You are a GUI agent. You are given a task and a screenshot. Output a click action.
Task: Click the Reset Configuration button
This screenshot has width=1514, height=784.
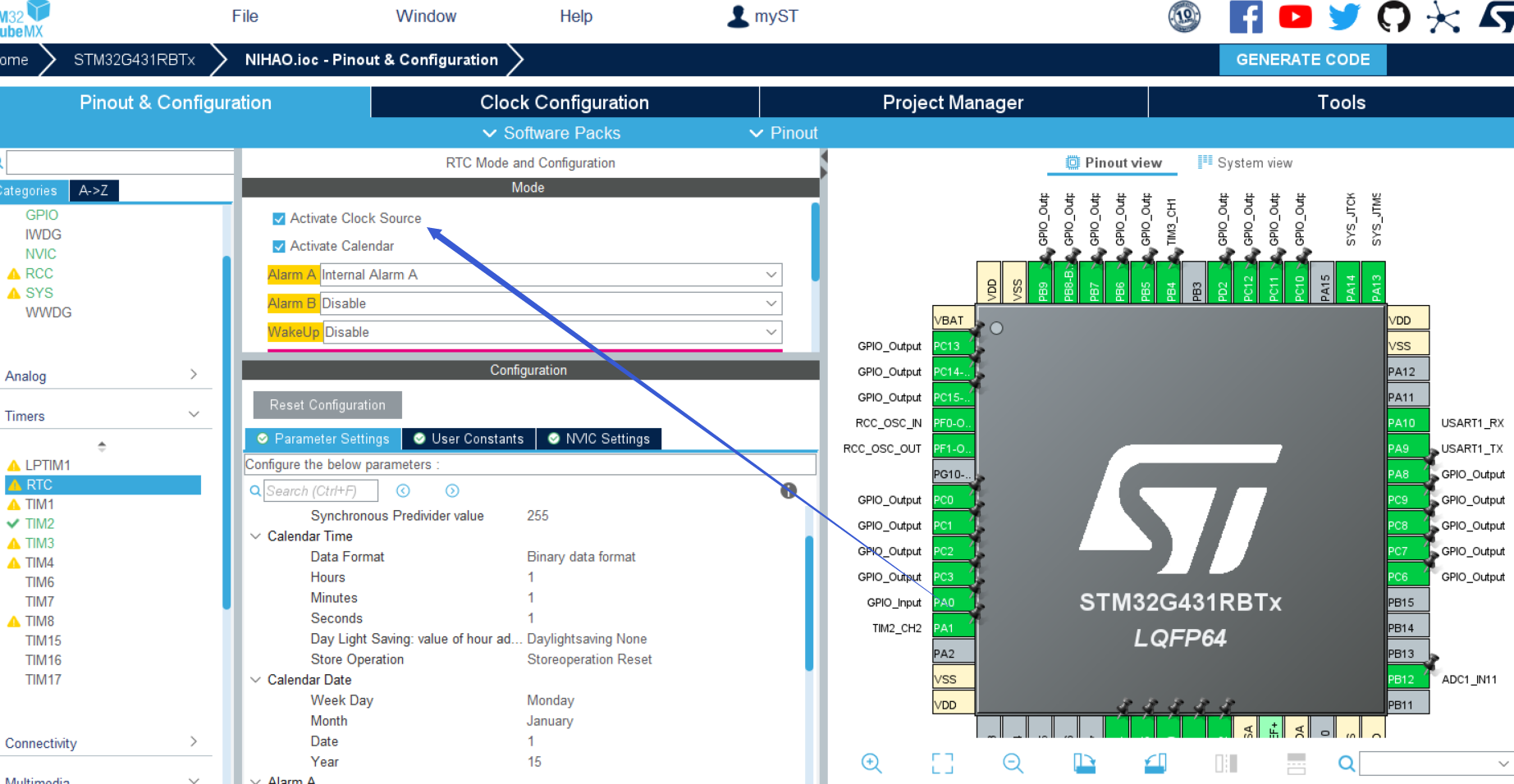coord(327,405)
